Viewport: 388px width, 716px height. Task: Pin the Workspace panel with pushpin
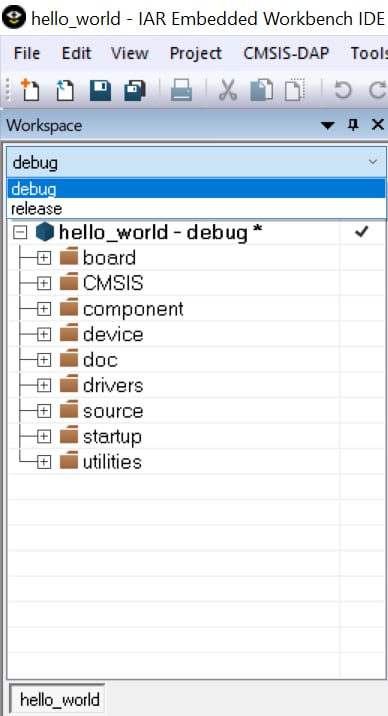pyautogui.click(x=353, y=125)
